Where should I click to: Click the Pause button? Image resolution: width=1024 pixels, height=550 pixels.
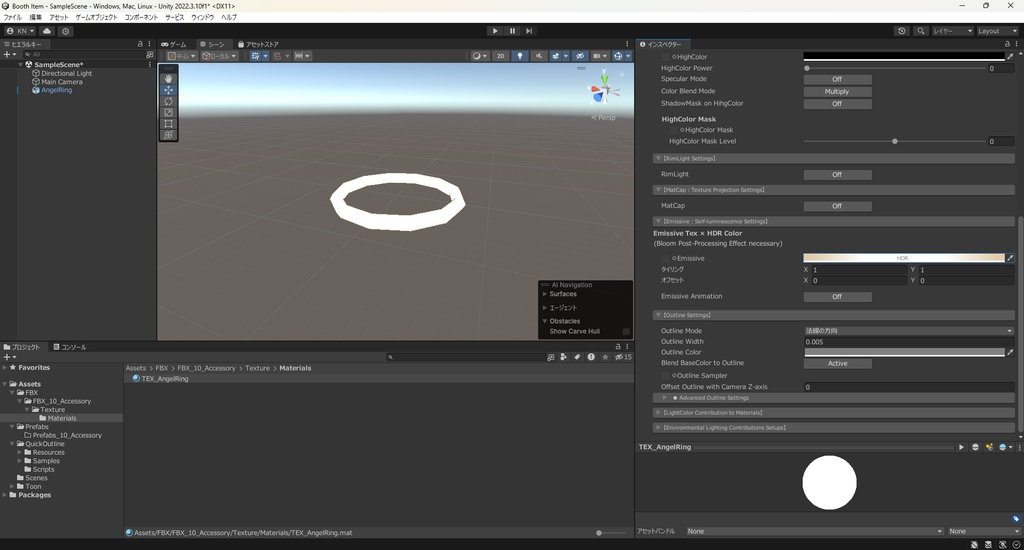coord(512,31)
